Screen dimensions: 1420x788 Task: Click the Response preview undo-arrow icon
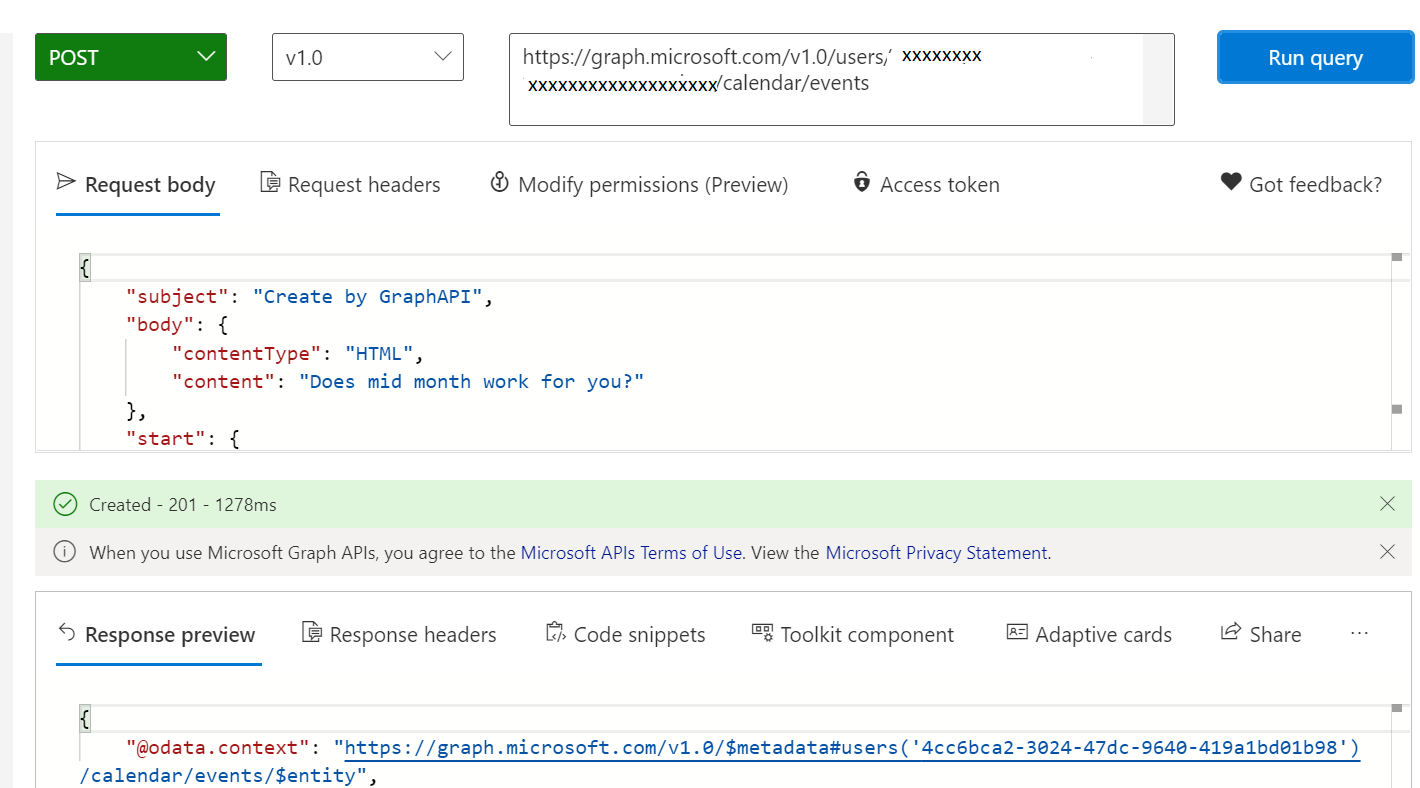pyautogui.click(x=67, y=633)
